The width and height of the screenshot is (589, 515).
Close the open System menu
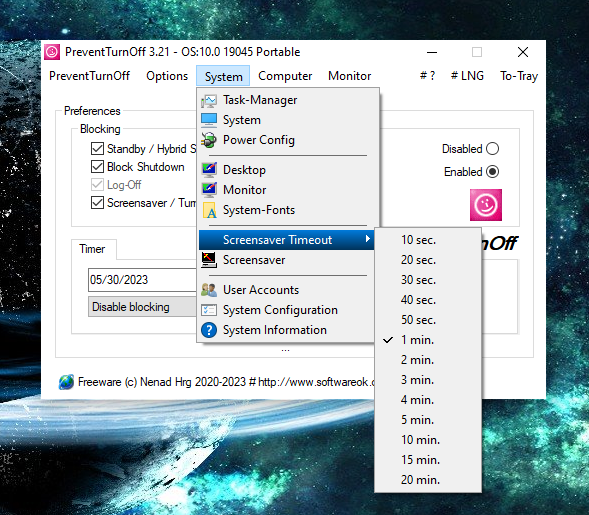tap(223, 76)
